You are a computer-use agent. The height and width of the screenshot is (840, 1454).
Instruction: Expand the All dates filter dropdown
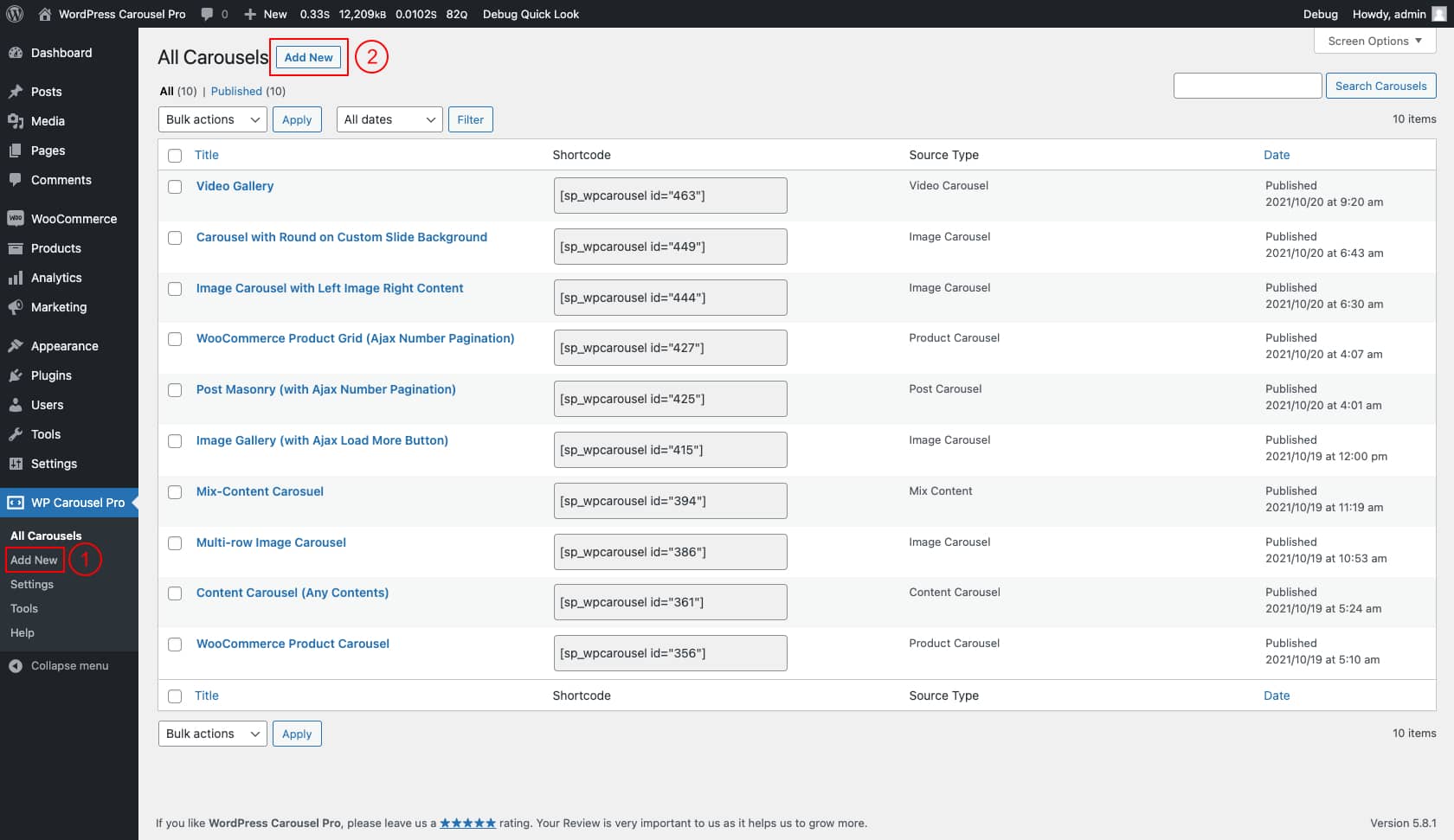pos(389,119)
